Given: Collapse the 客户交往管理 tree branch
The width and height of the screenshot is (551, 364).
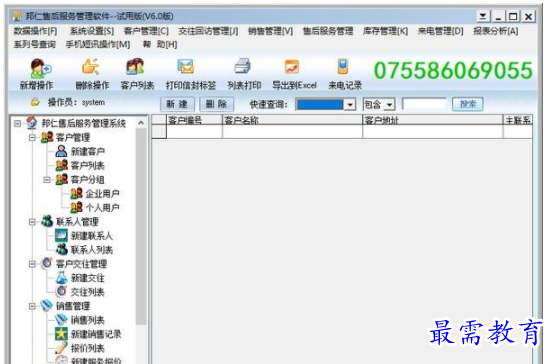Looking at the screenshot, I should pyautogui.click(x=32, y=264).
